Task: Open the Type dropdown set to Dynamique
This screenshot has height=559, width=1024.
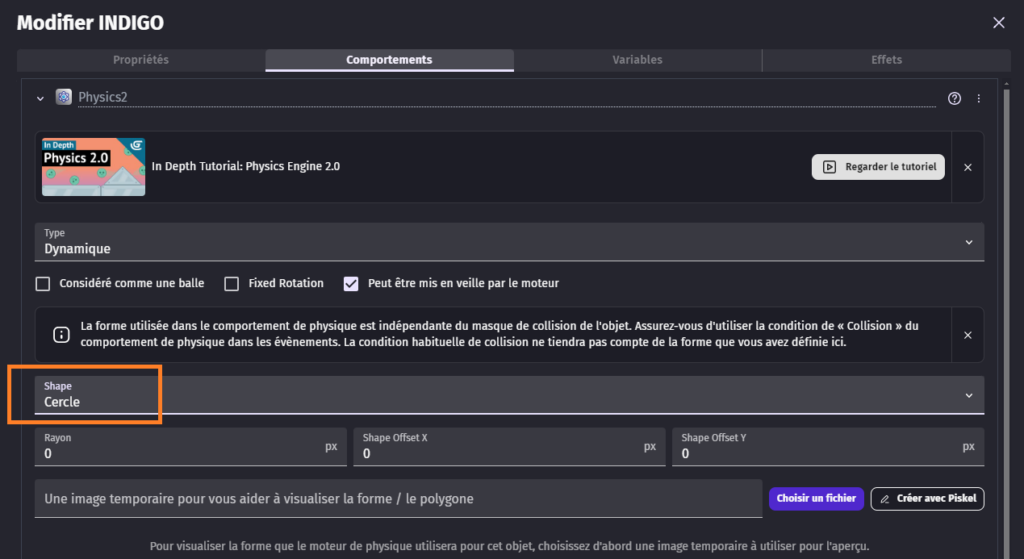Action: point(509,242)
